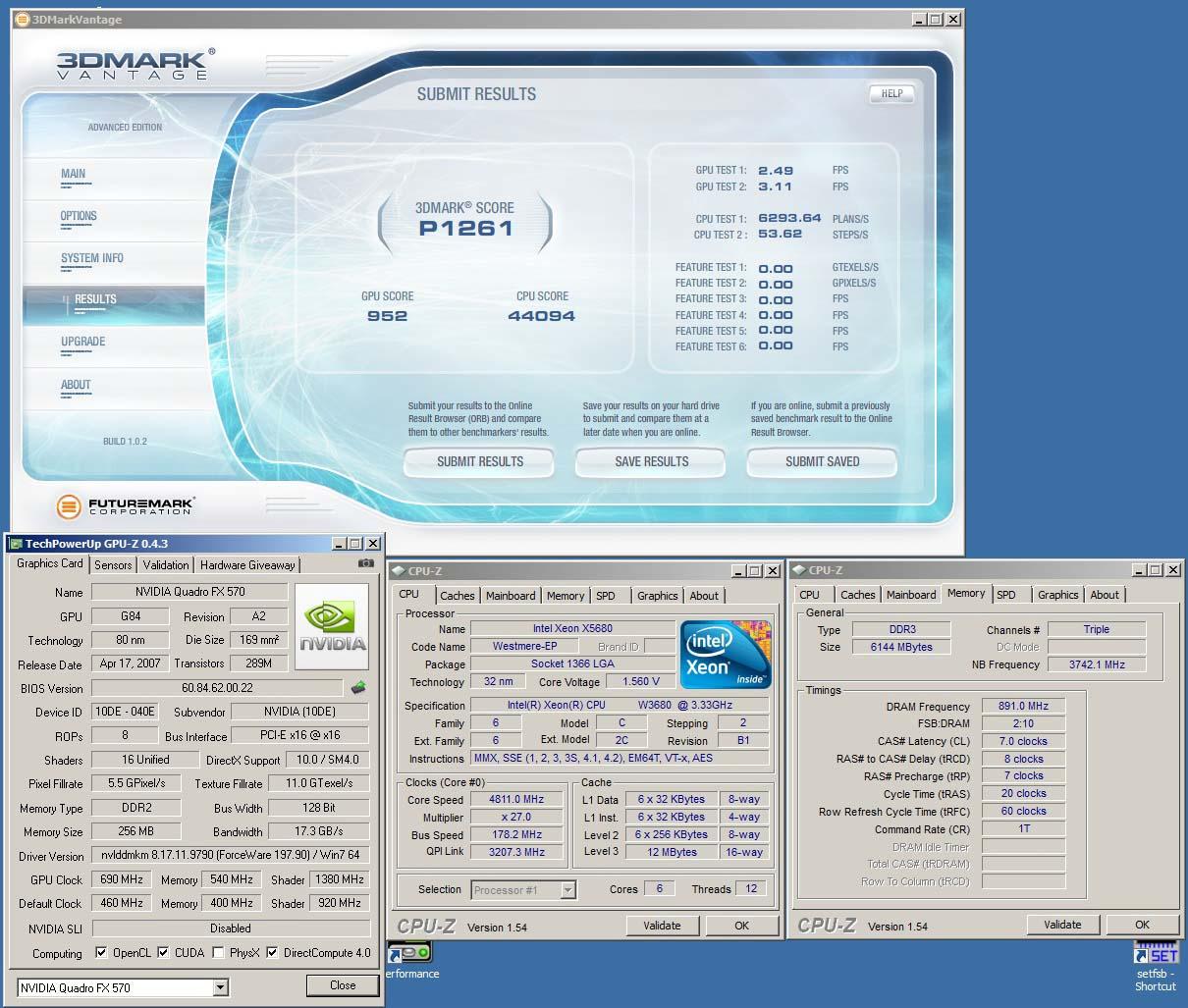Click the SUBMIT RESULTS button
This screenshot has height=1008, width=1188.
[x=479, y=461]
